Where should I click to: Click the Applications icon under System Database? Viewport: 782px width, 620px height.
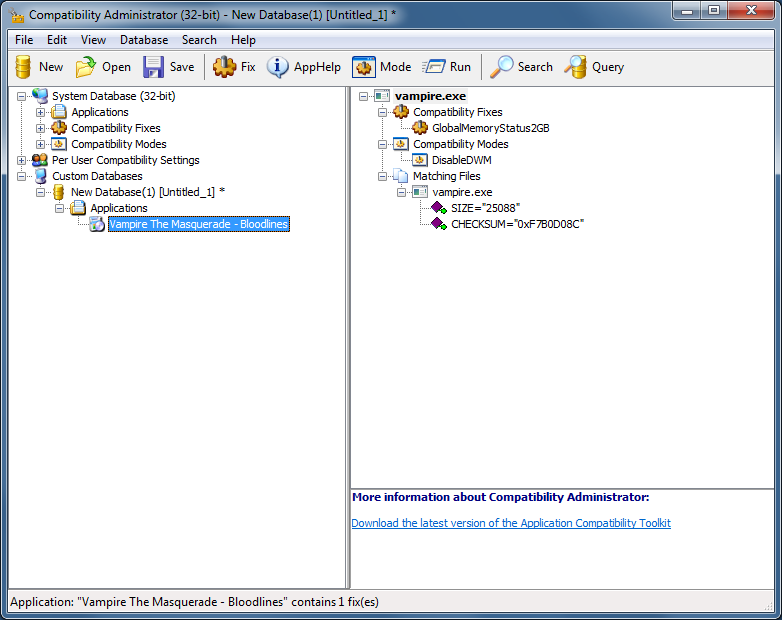59,112
